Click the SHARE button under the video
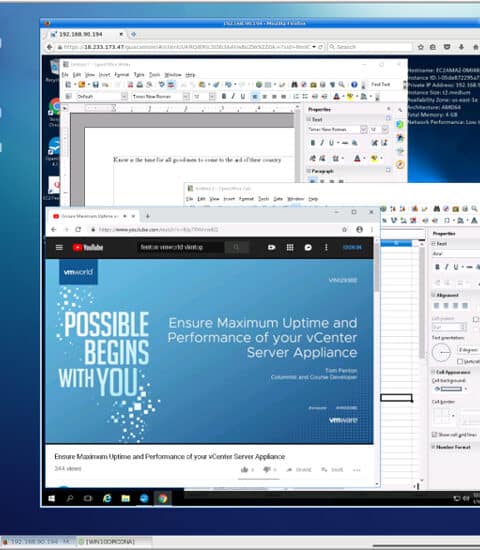The width and height of the screenshot is (480, 550). coord(299,470)
